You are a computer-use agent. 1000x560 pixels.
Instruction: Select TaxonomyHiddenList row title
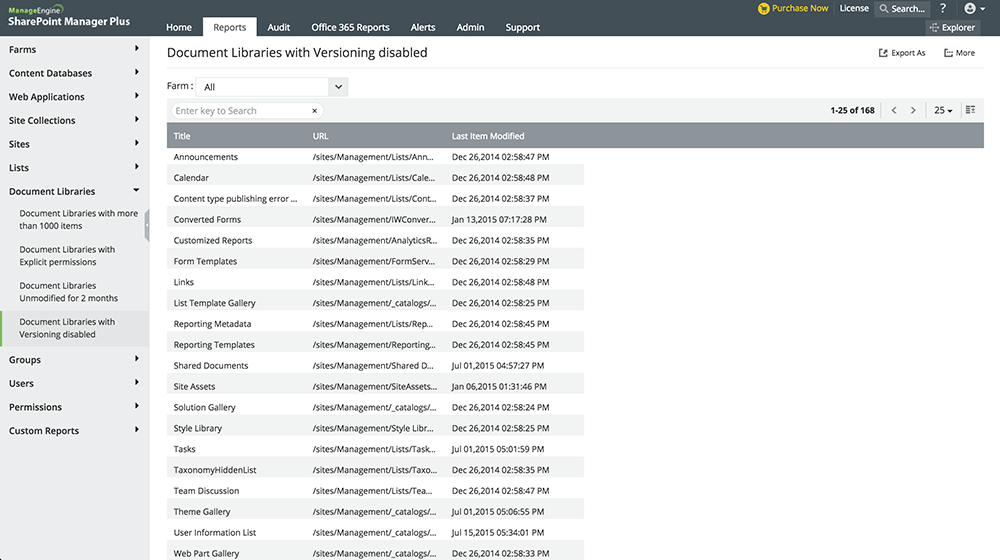(215, 470)
